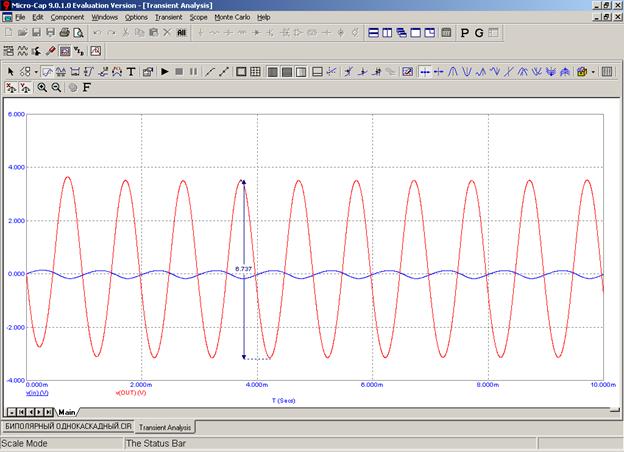
Task: Open the Transient menu
Action: [168, 17]
